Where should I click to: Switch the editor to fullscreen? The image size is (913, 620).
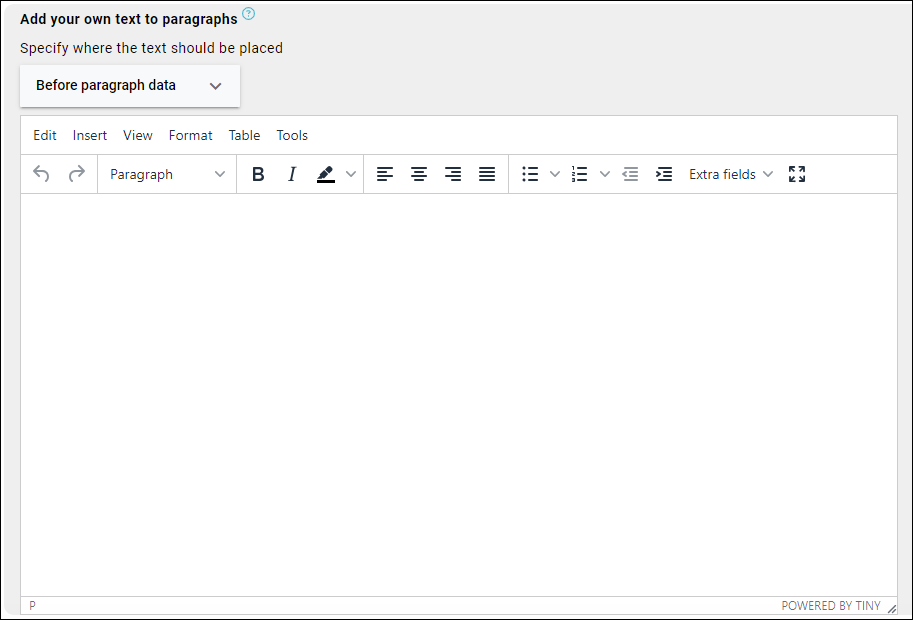pos(797,173)
